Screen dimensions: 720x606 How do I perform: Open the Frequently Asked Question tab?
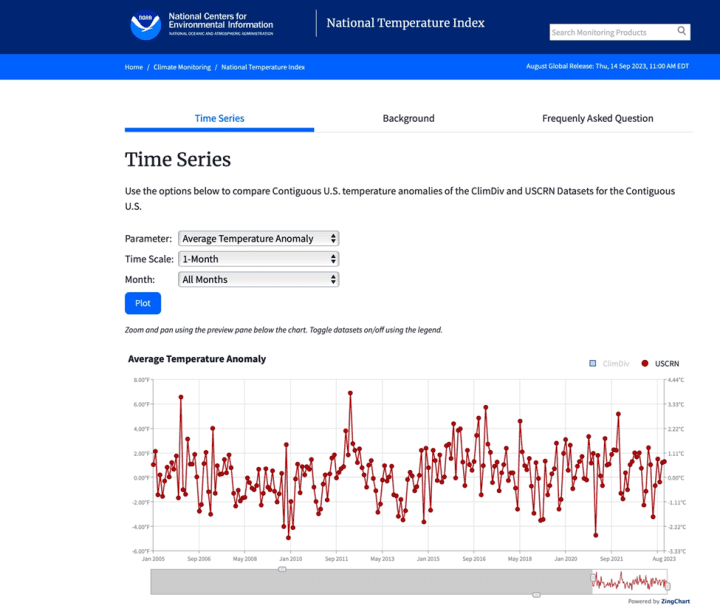[x=597, y=118]
